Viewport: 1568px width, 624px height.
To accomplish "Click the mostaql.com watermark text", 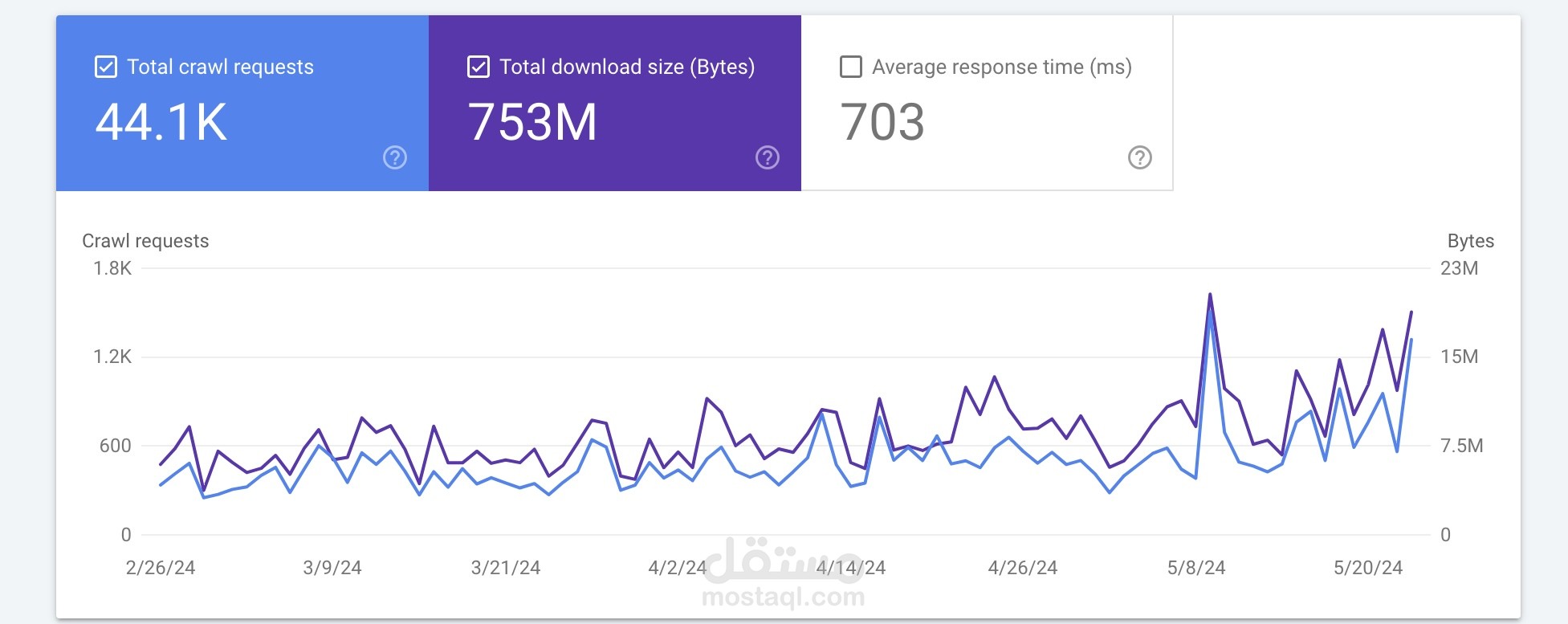I will pos(784,597).
